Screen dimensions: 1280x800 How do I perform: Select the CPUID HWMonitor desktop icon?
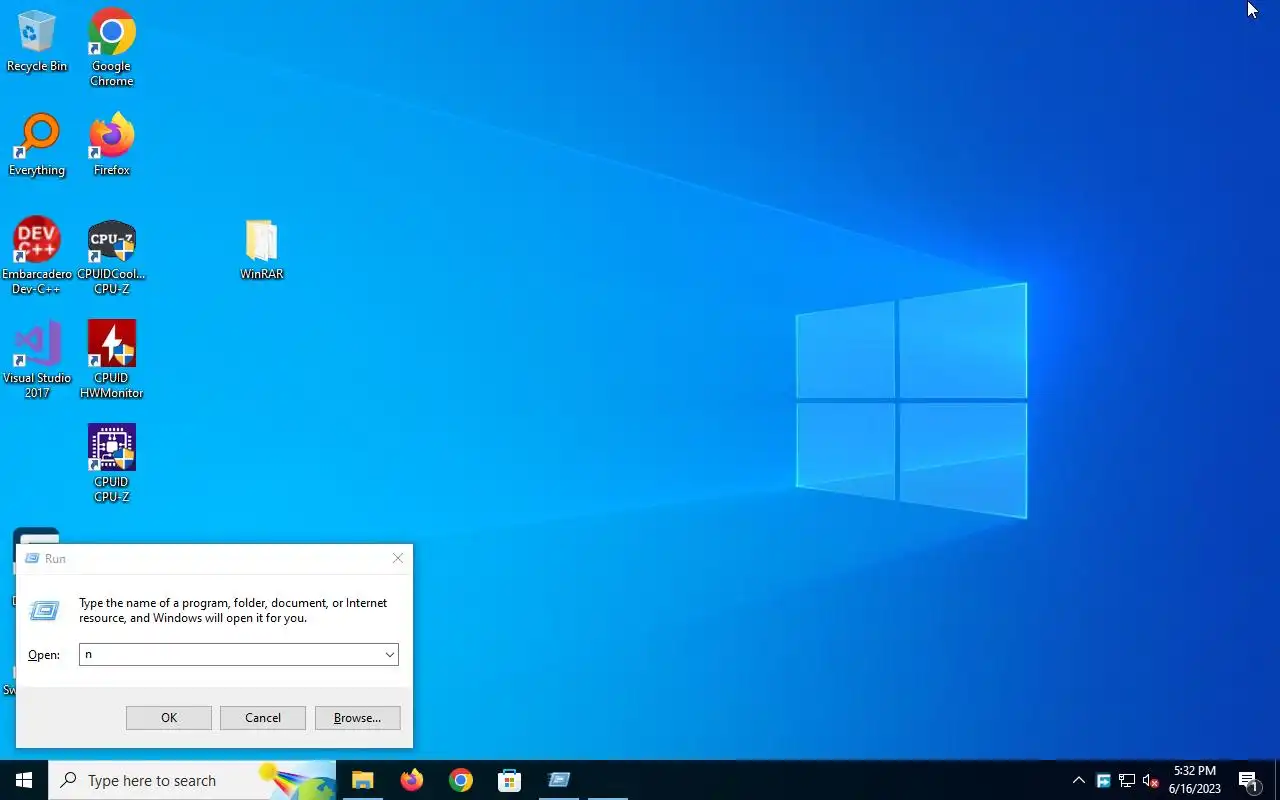point(111,360)
